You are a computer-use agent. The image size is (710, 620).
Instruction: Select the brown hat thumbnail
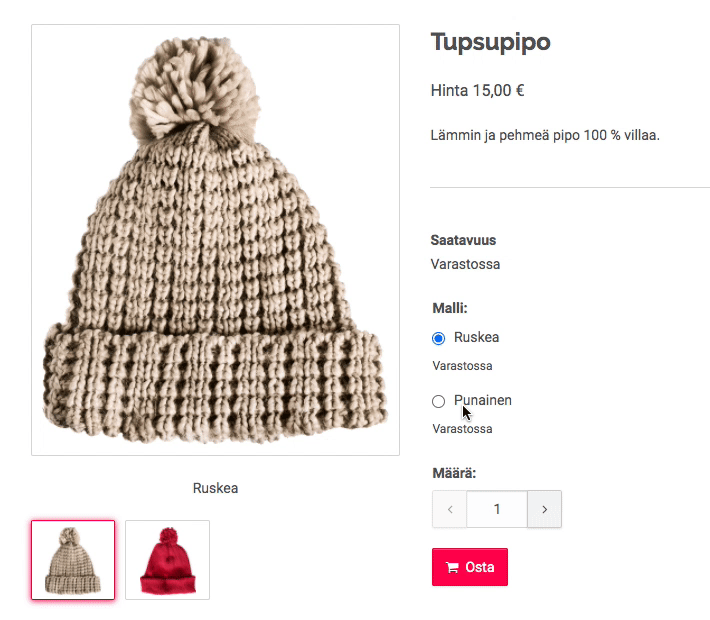coord(73,560)
